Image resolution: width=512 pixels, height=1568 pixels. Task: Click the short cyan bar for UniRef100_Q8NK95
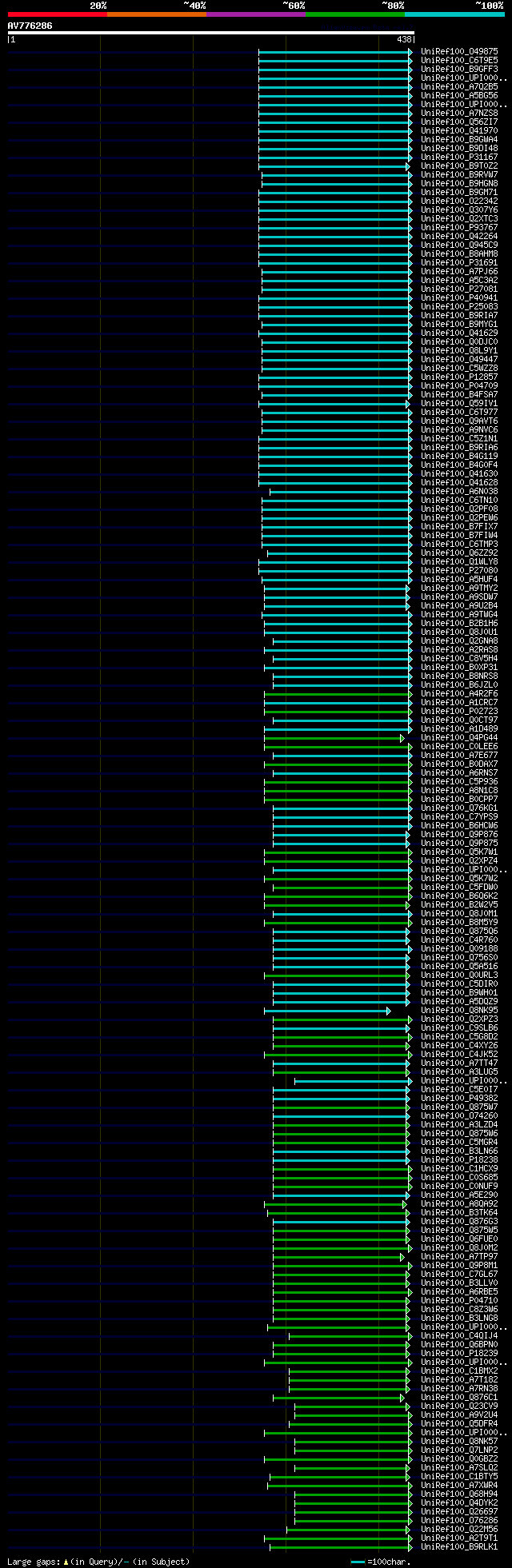click(327, 1011)
